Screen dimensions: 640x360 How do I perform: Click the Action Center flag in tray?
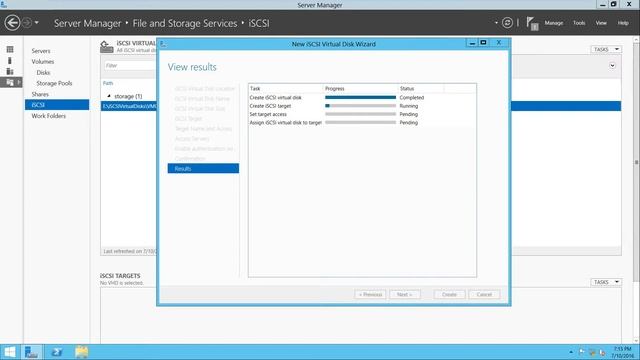(x=582, y=352)
